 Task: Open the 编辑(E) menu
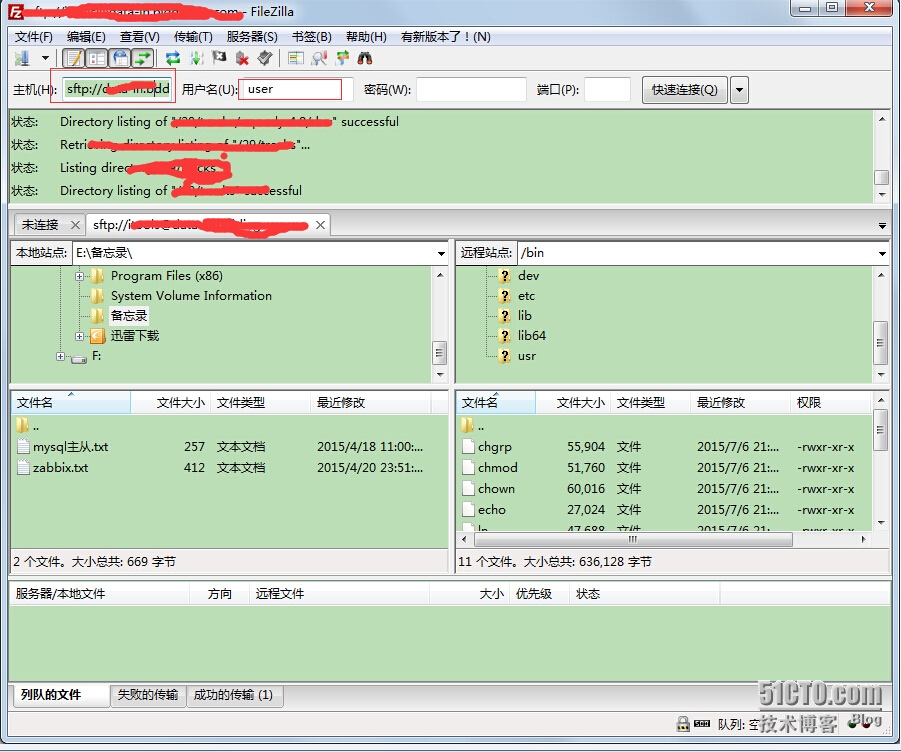pos(86,37)
